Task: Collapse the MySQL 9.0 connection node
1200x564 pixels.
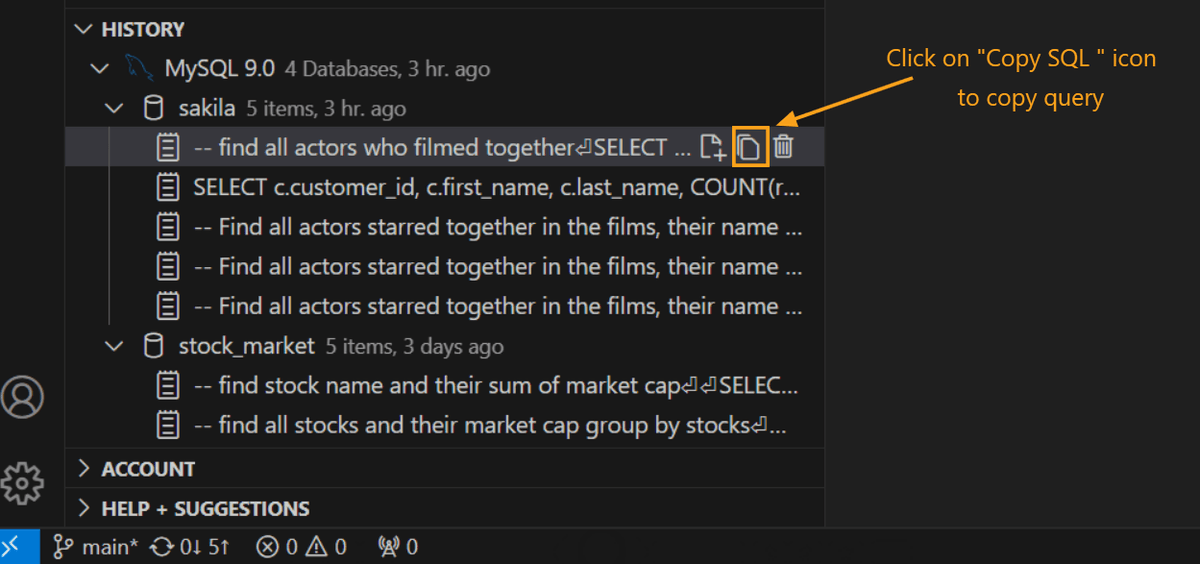Action: click(x=98, y=69)
